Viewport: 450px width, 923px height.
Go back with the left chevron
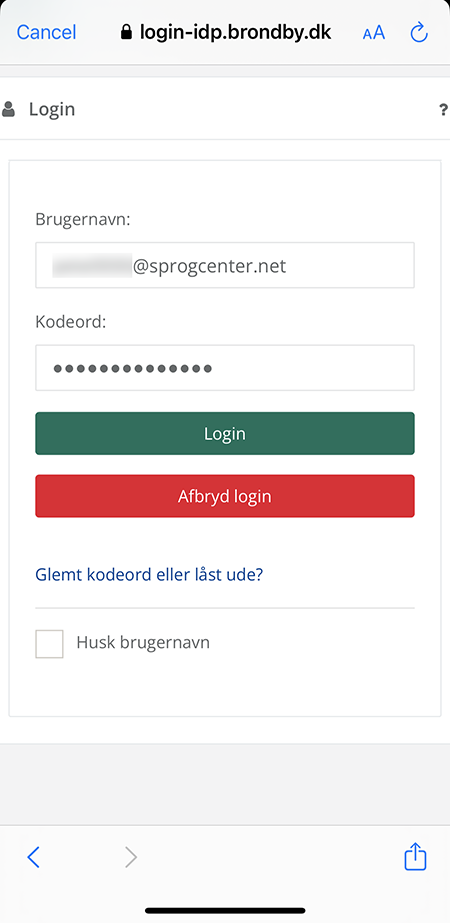click(34, 857)
